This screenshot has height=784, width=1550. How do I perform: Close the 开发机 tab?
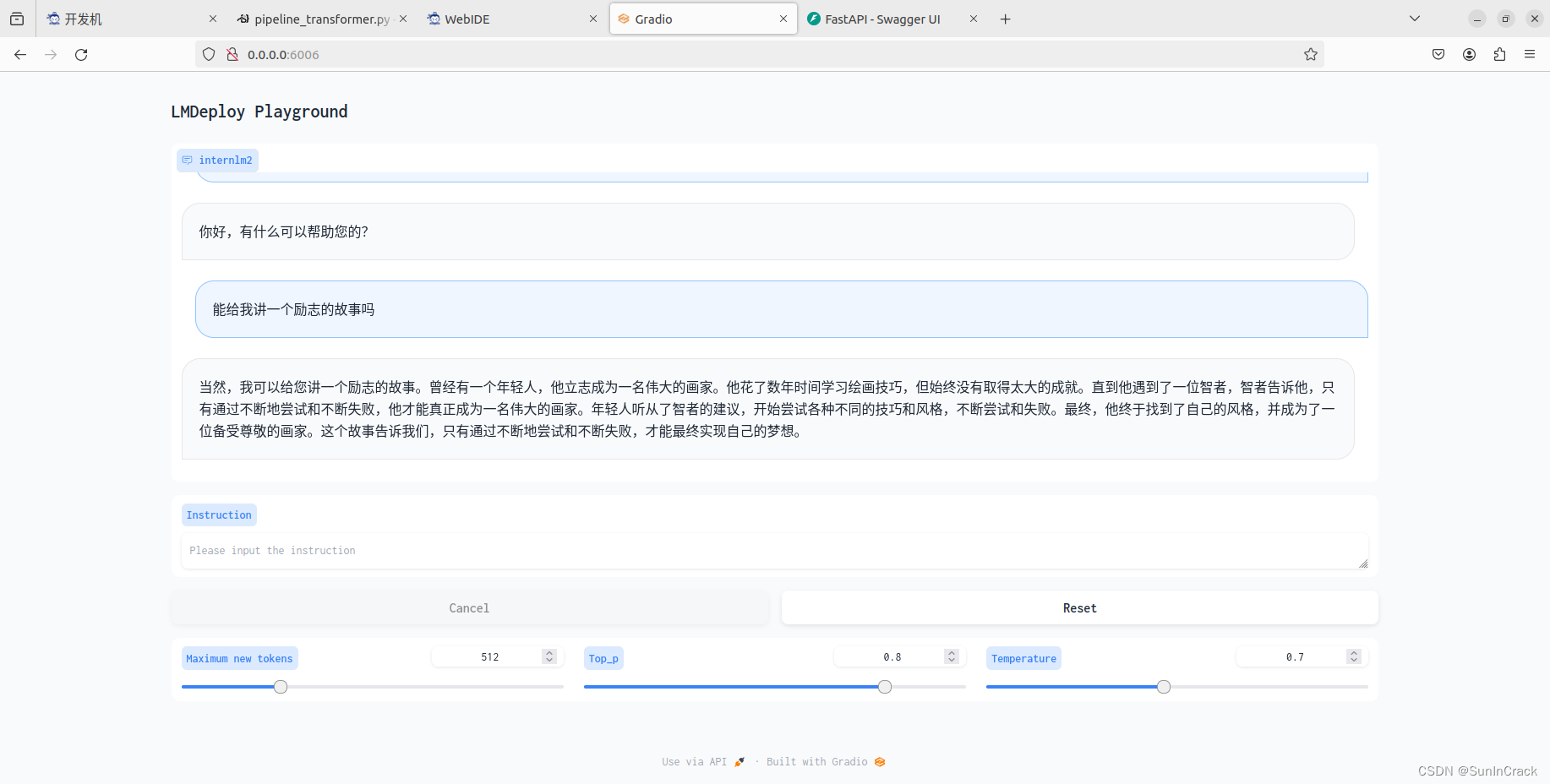coord(213,19)
